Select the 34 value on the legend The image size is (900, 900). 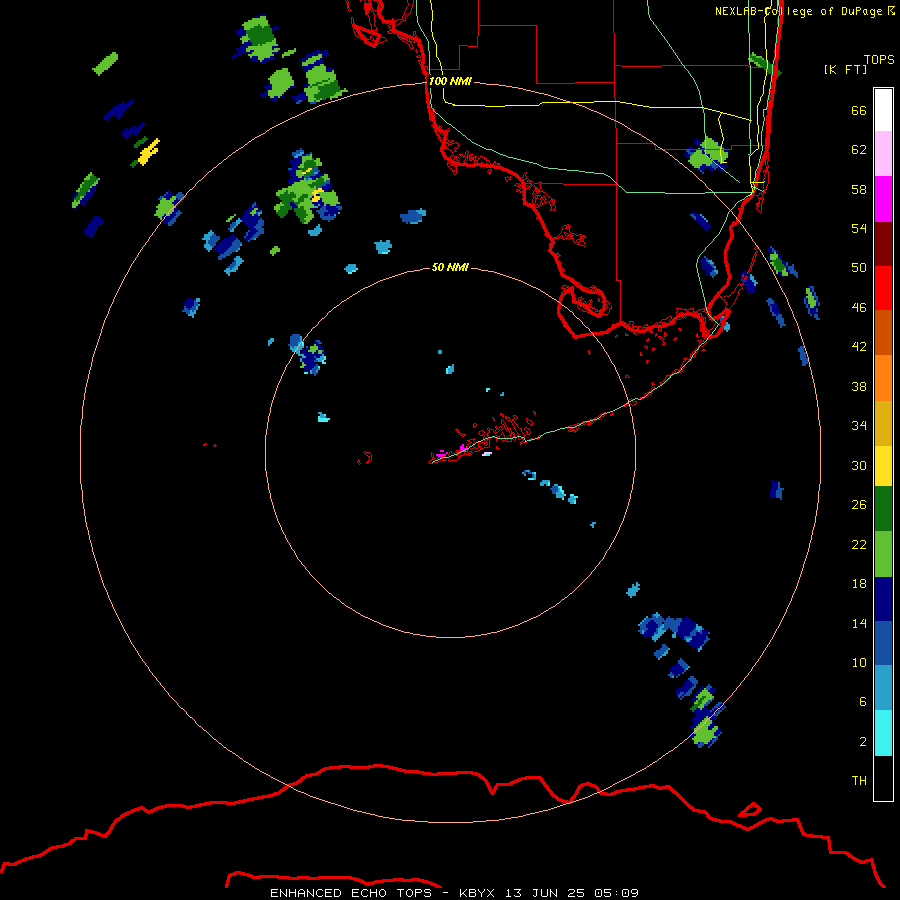click(859, 426)
